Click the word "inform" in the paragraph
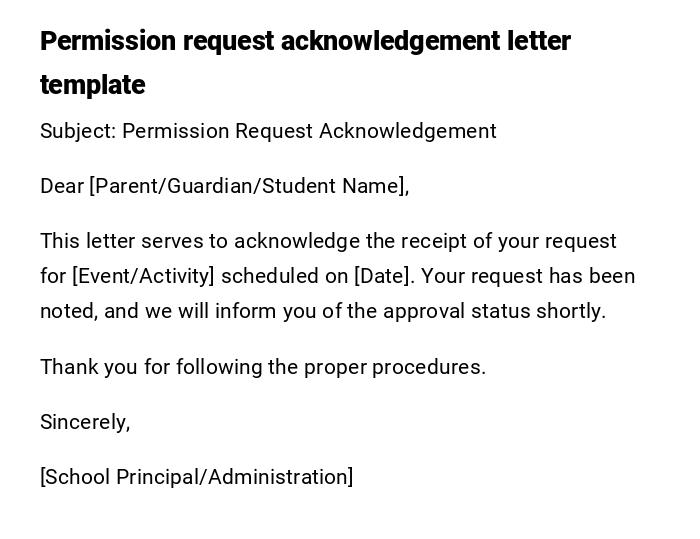The image size is (700, 539). (x=246, y=311)
